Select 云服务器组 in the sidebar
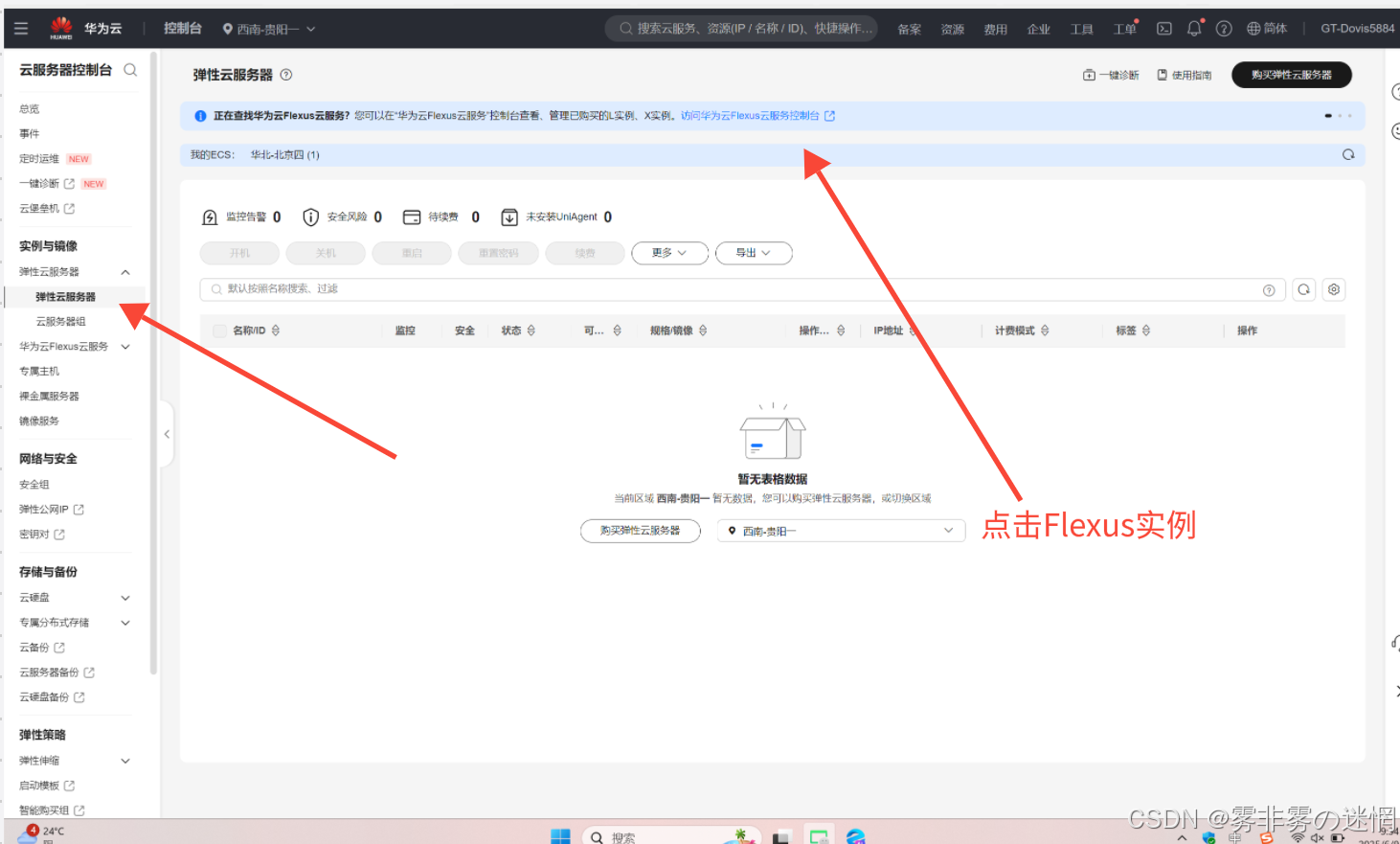Screen dimensions: 1400x844 [60, 322]
